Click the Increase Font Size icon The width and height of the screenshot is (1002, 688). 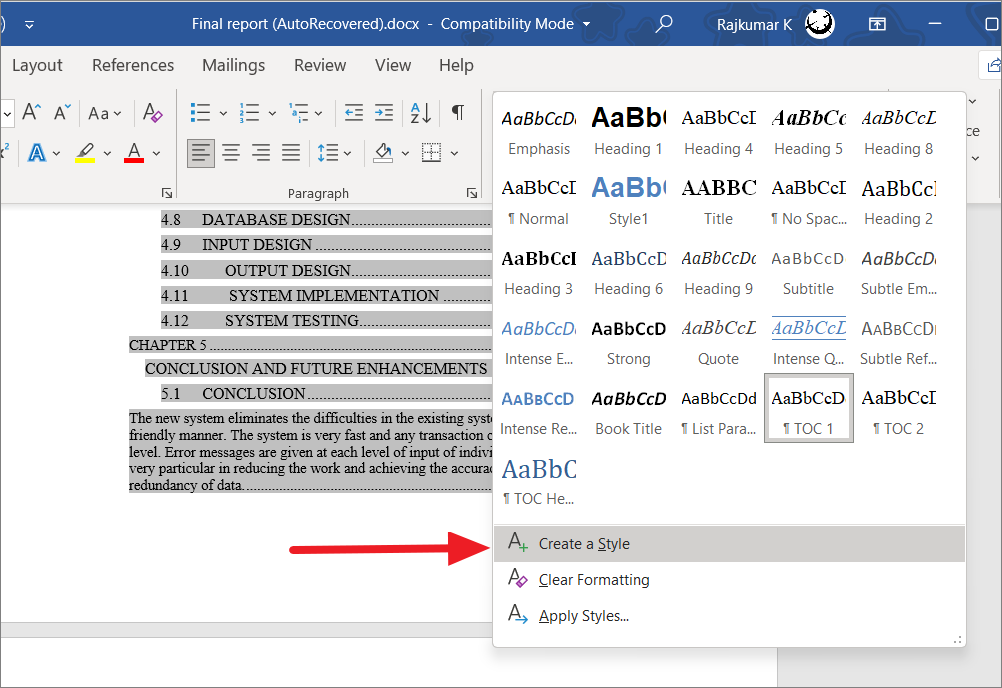coord(31,113)
